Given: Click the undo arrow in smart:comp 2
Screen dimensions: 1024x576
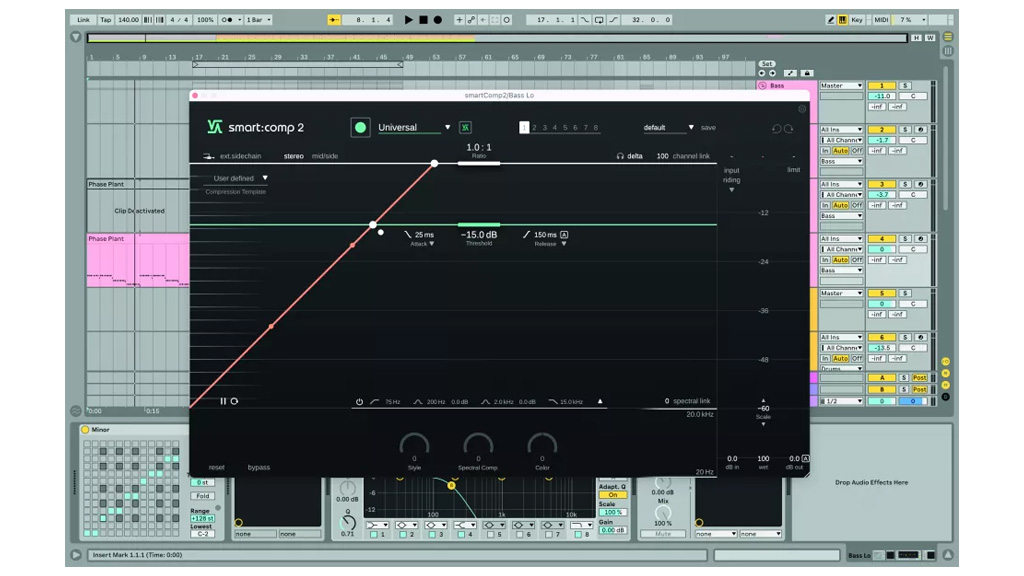Looking at the screenshot, I should tap(776, 129).
